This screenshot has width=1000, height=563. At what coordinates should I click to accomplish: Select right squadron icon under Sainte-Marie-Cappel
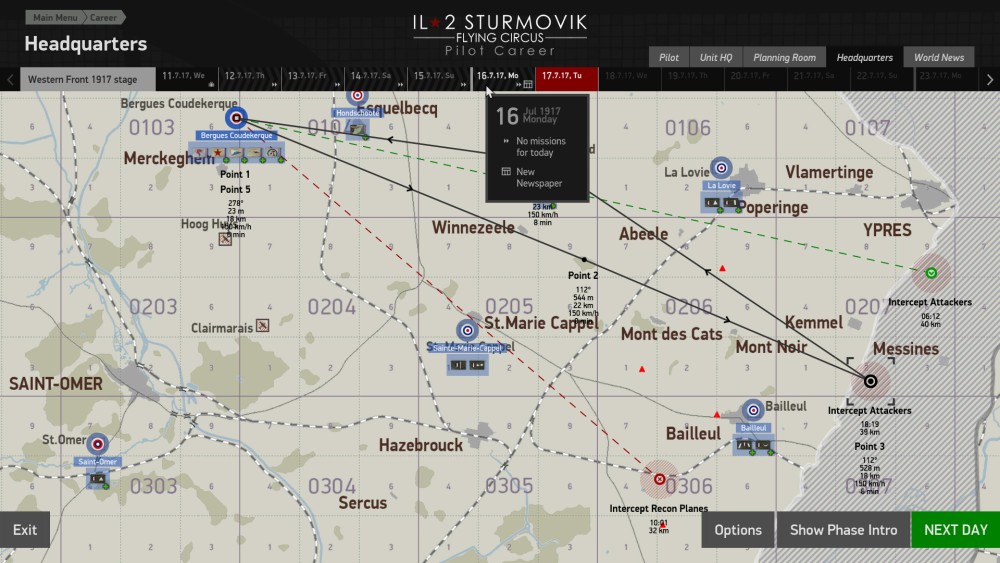pyautogui.click(x=477, y=365)
